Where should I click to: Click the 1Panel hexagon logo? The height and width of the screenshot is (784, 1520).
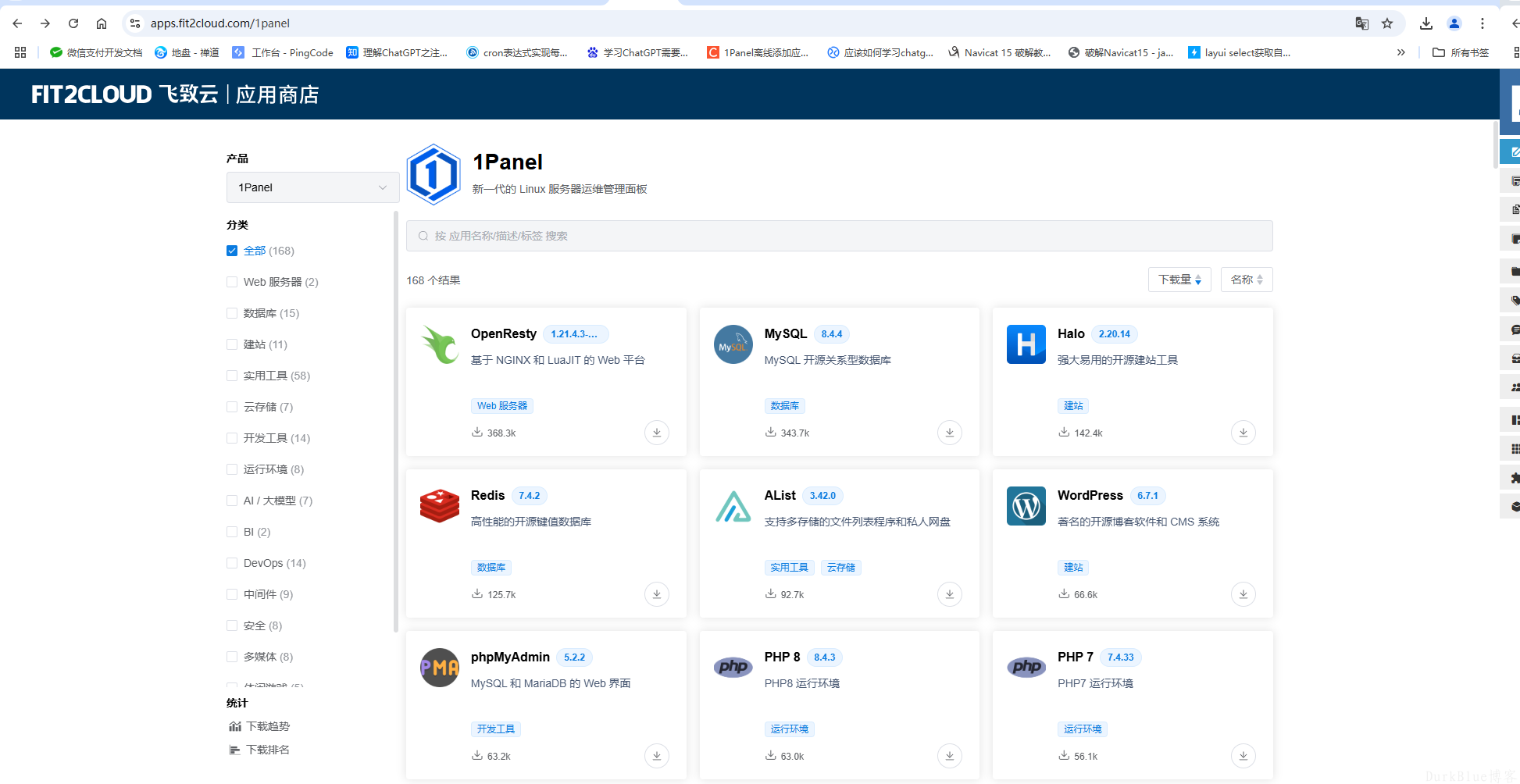pos(434,174)
